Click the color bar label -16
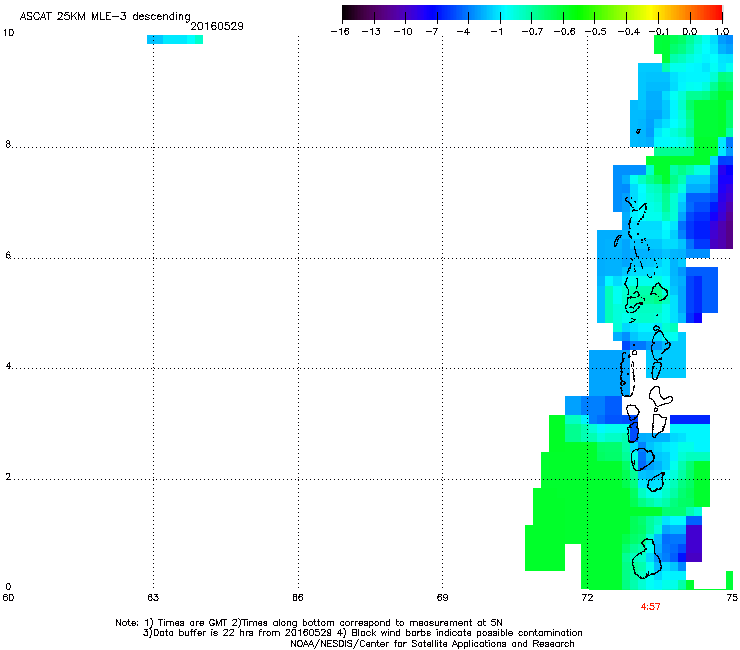 (340, 32)
